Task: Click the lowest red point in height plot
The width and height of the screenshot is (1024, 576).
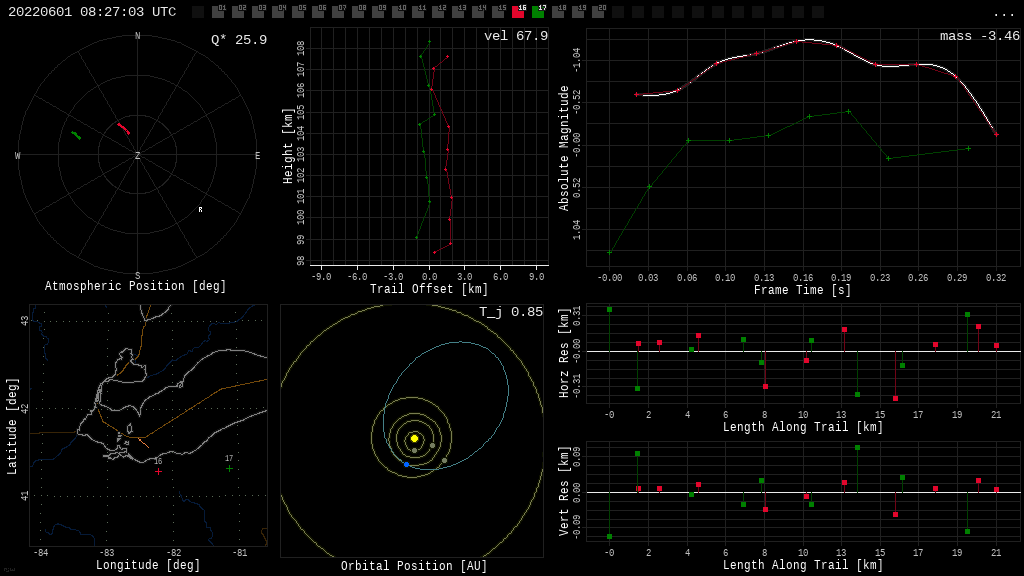Action: tap(434, 252)
